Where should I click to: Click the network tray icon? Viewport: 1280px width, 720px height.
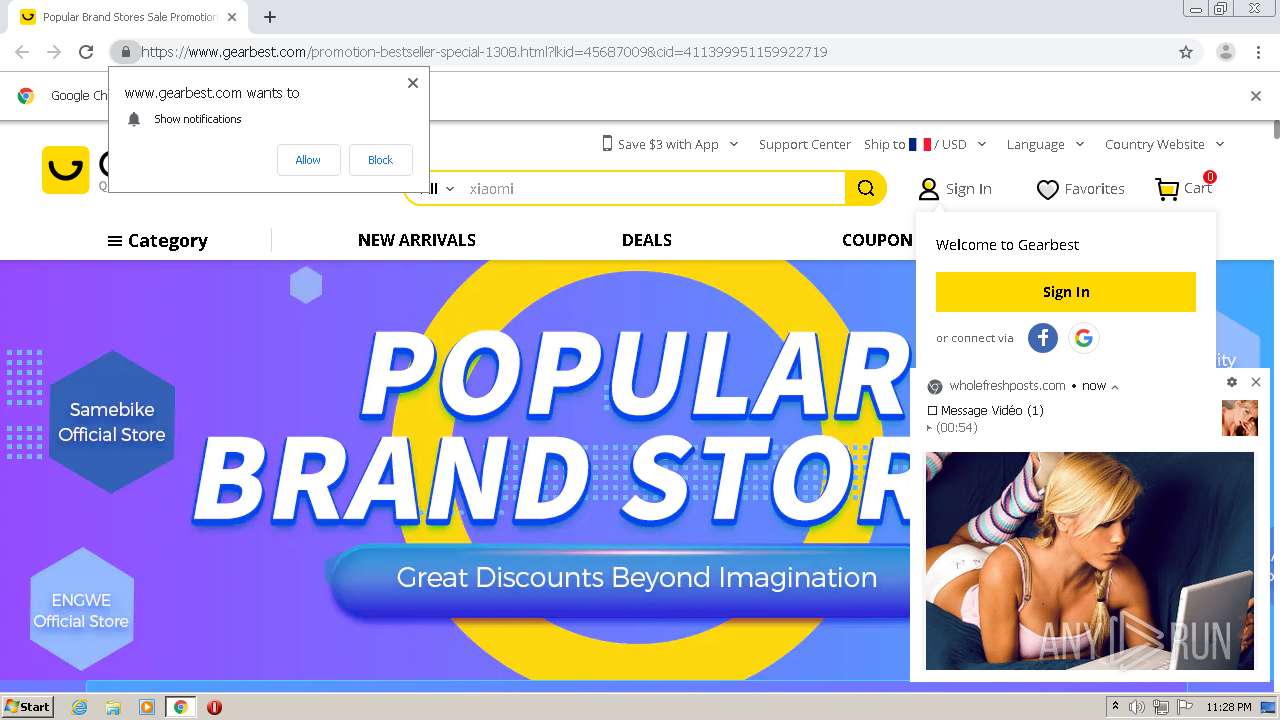[1160, 707]
